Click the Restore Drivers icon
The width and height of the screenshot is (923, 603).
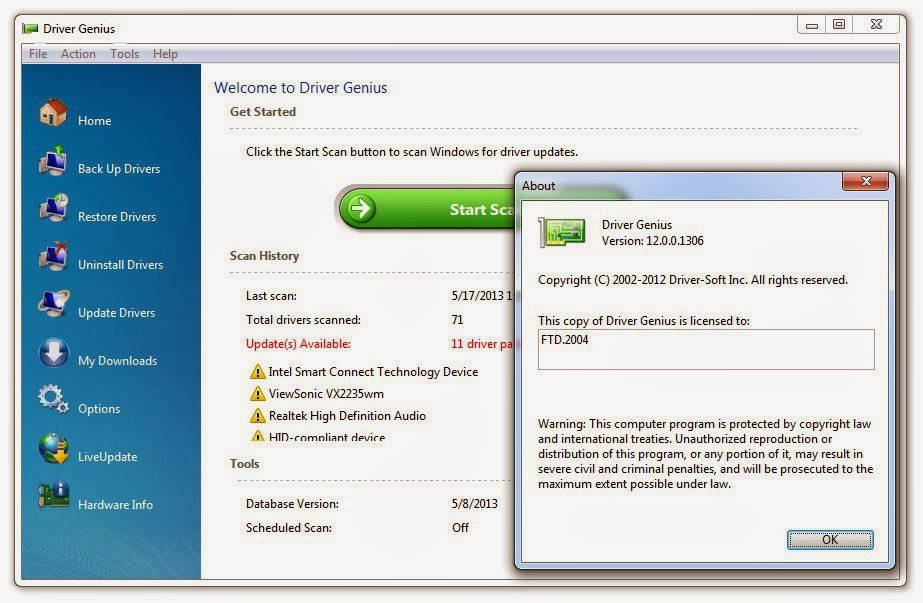coord(53,208)
